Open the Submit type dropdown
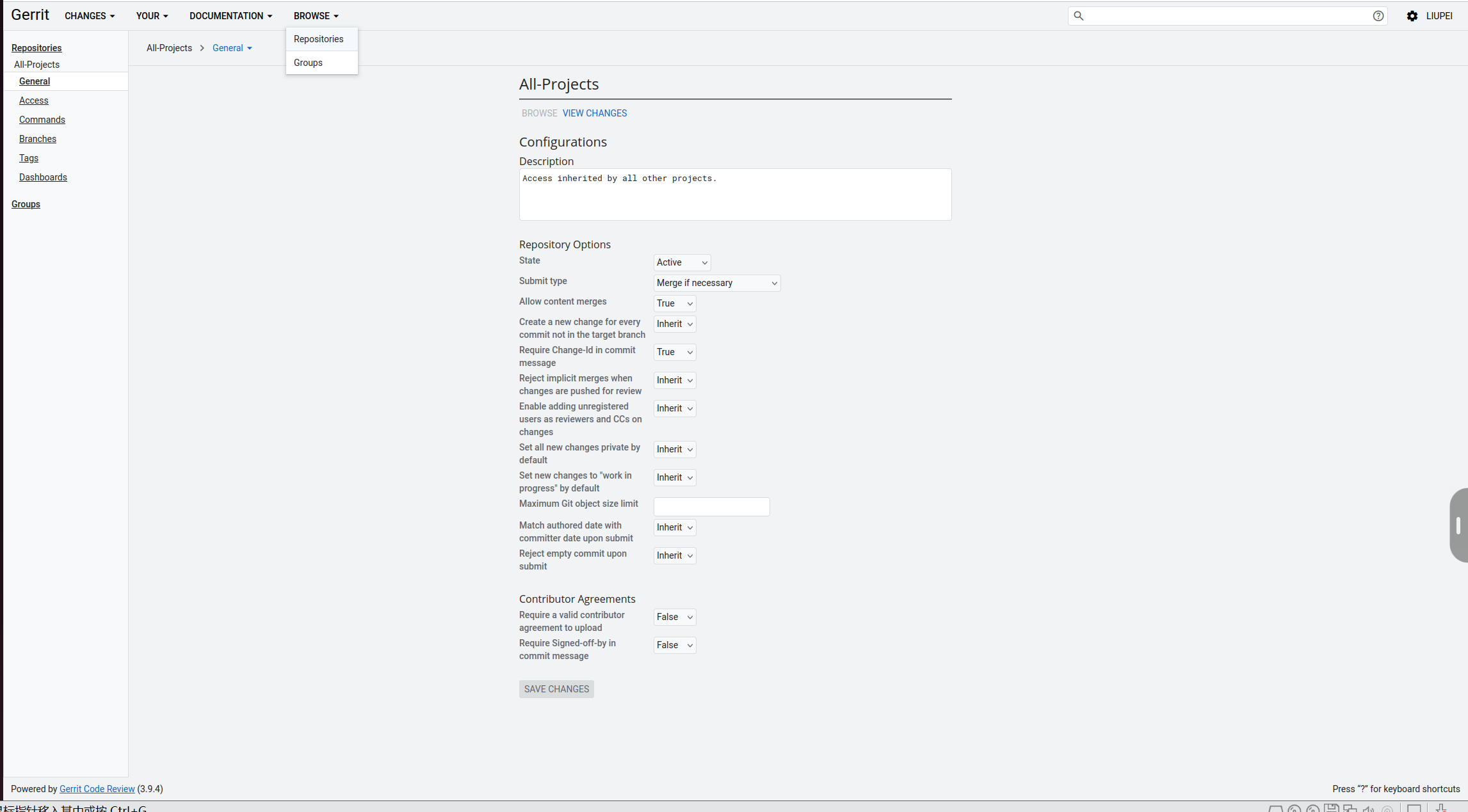The image size is (1468, 812). tap(716, 283)
